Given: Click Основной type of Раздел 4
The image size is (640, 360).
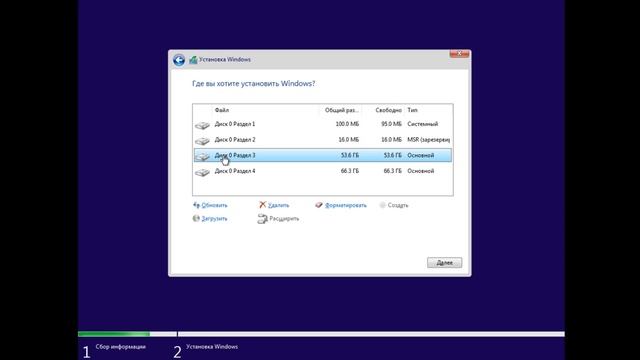Looking at the screenshot, I should tap(420, 171).
